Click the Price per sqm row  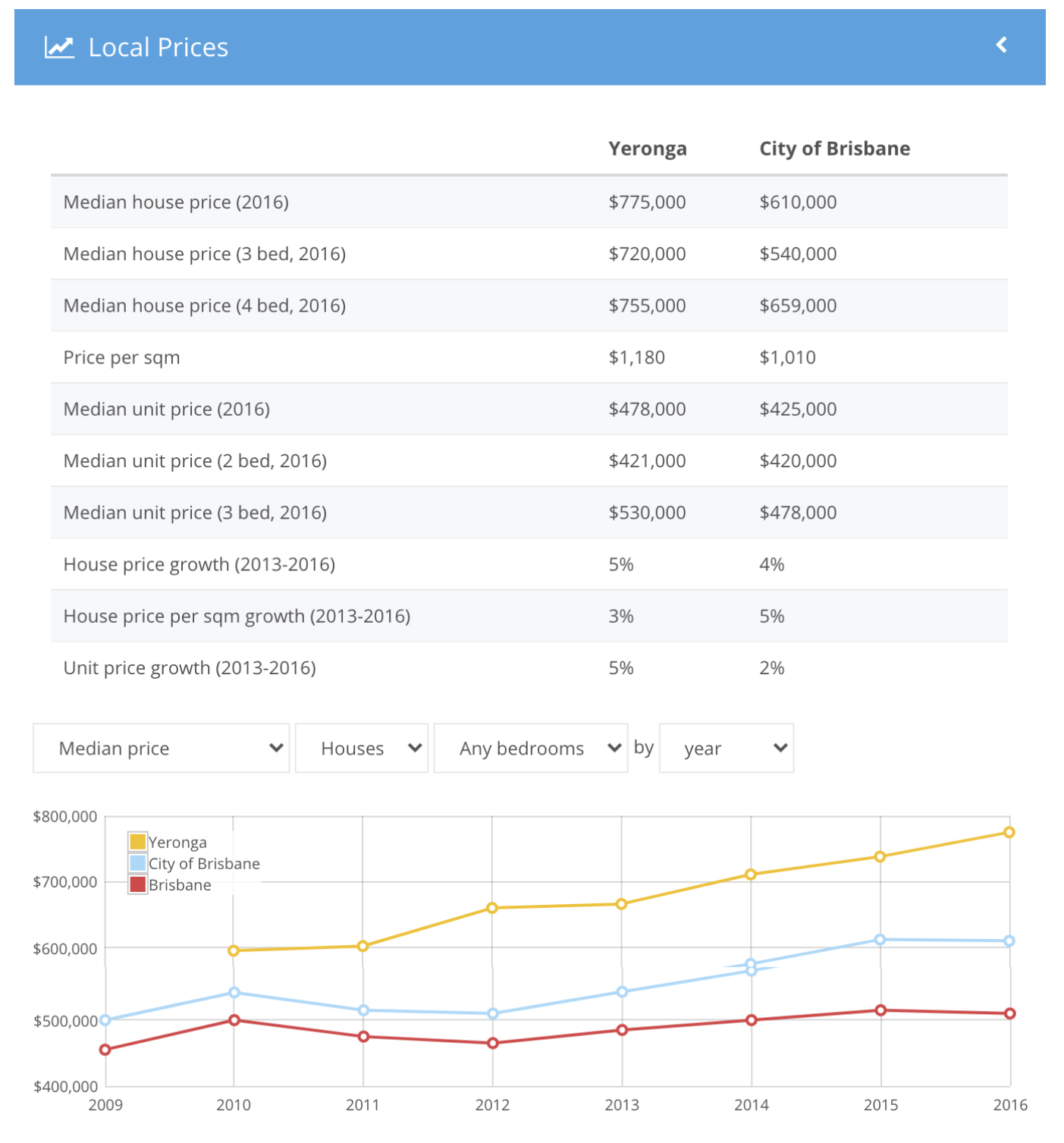(x=529, y=357)
